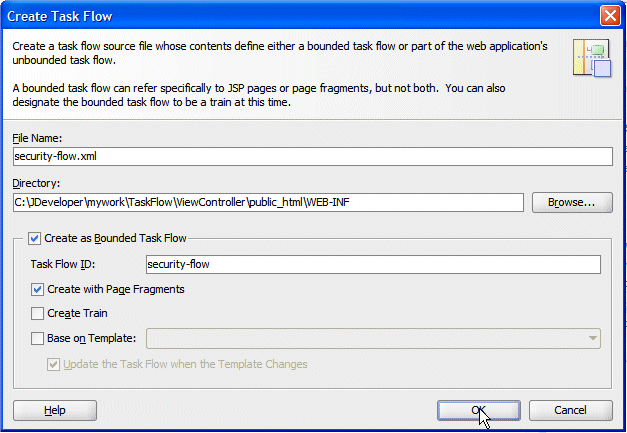
Task: Click the File Name label
Action: tap(37, 138)
